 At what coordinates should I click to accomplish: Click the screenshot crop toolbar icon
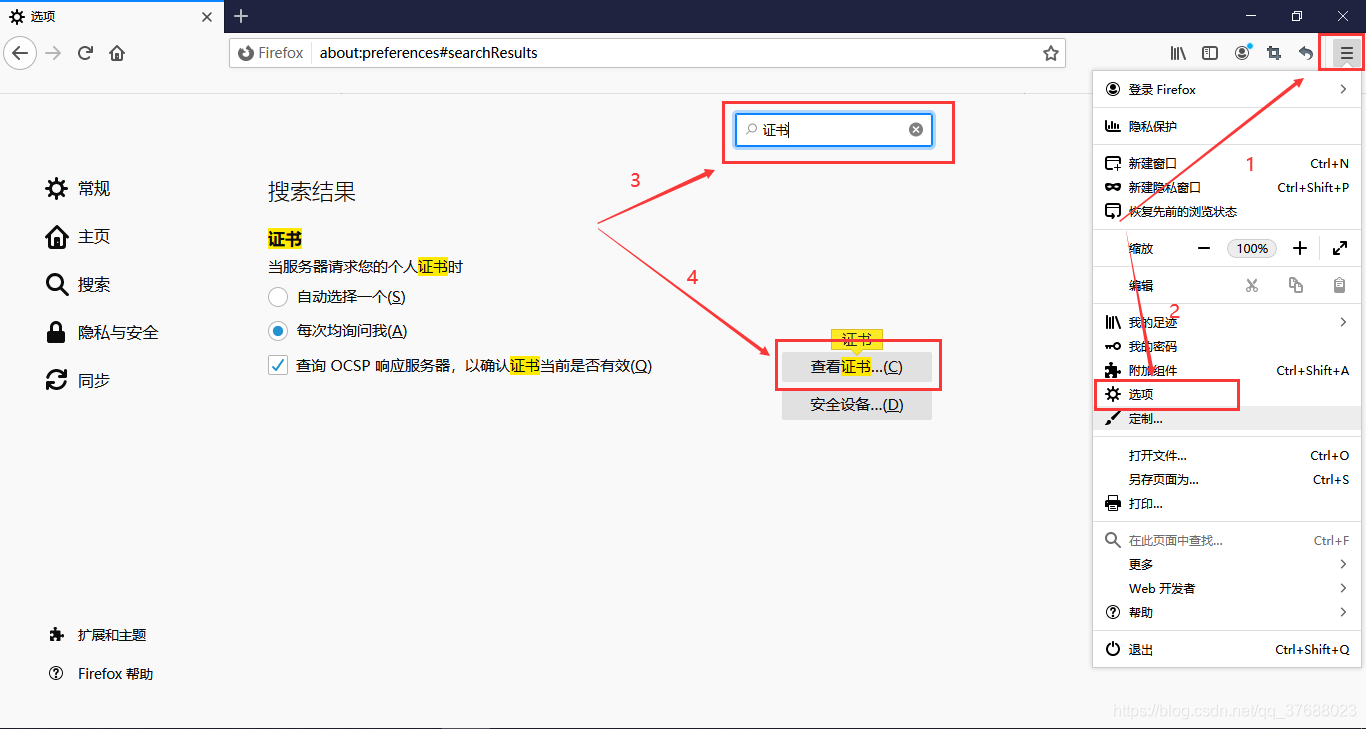point(1274,53)
